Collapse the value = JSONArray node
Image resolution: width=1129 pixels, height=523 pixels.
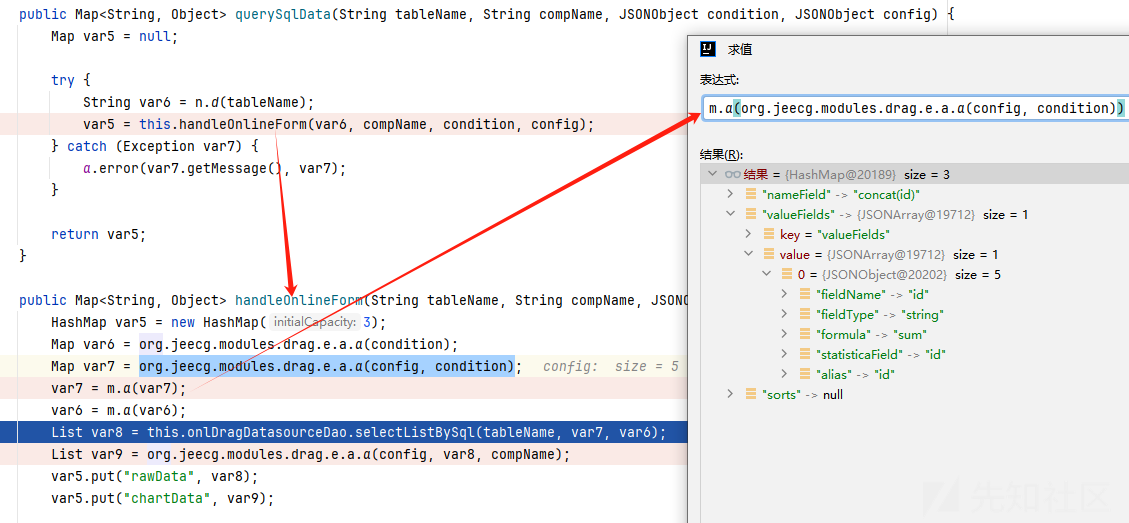coord(748,254)
